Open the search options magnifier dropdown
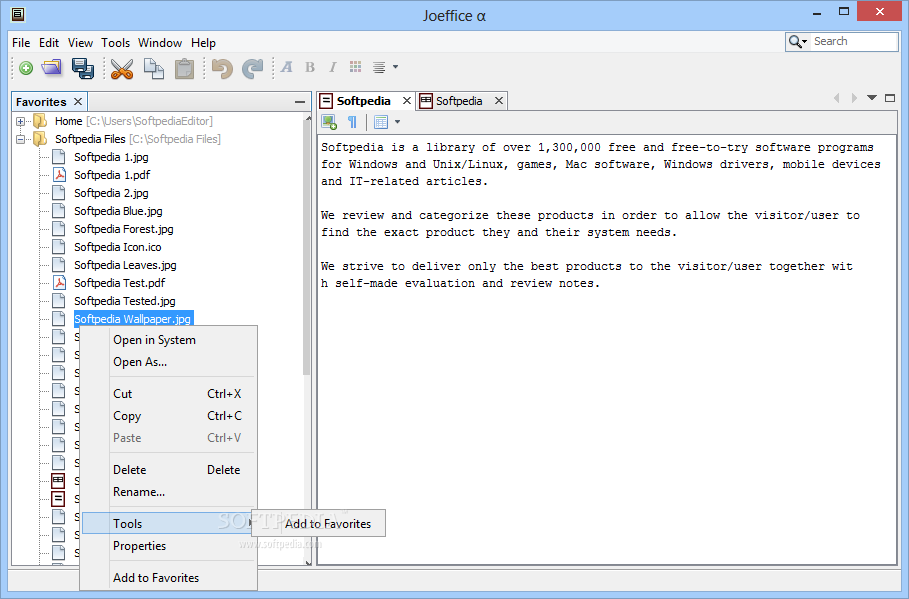The width and height of the screenshot is (909, 599). pyautogui.click(x=798, y=42)
